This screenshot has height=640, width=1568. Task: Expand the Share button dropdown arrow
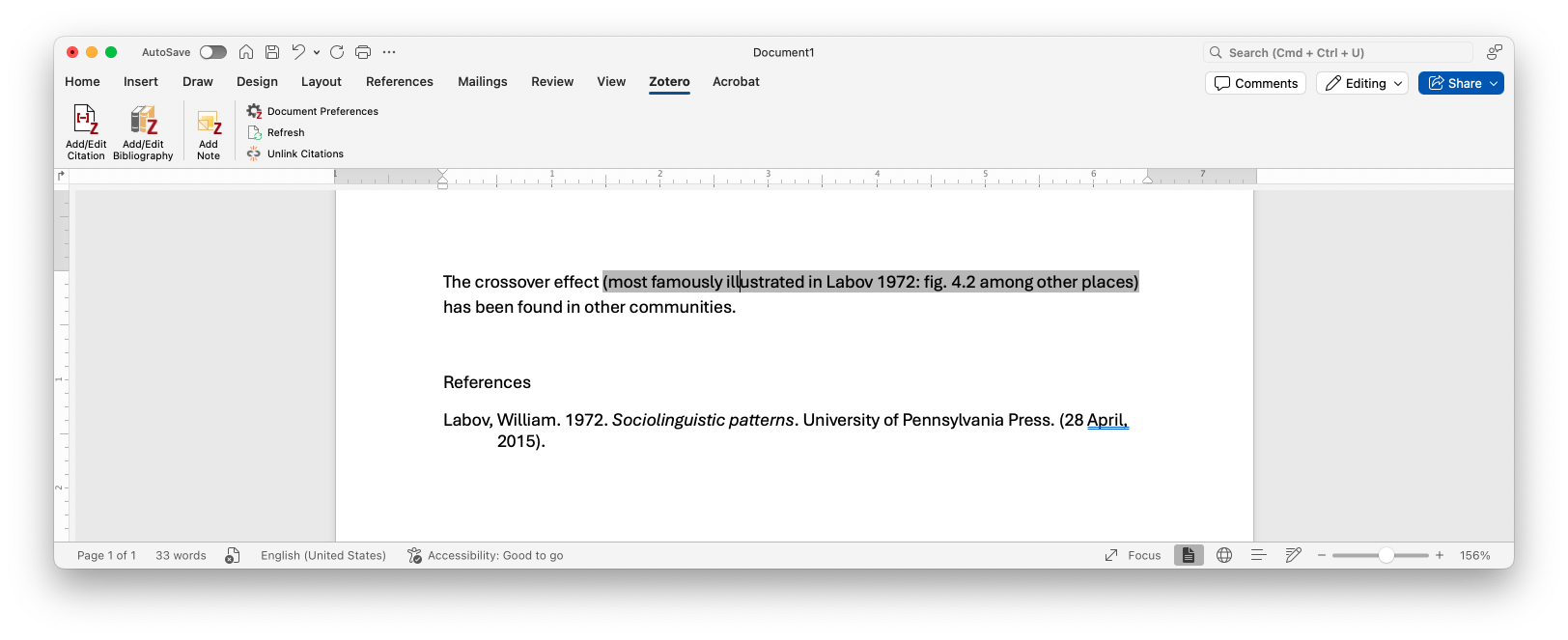coord(1494,83)
